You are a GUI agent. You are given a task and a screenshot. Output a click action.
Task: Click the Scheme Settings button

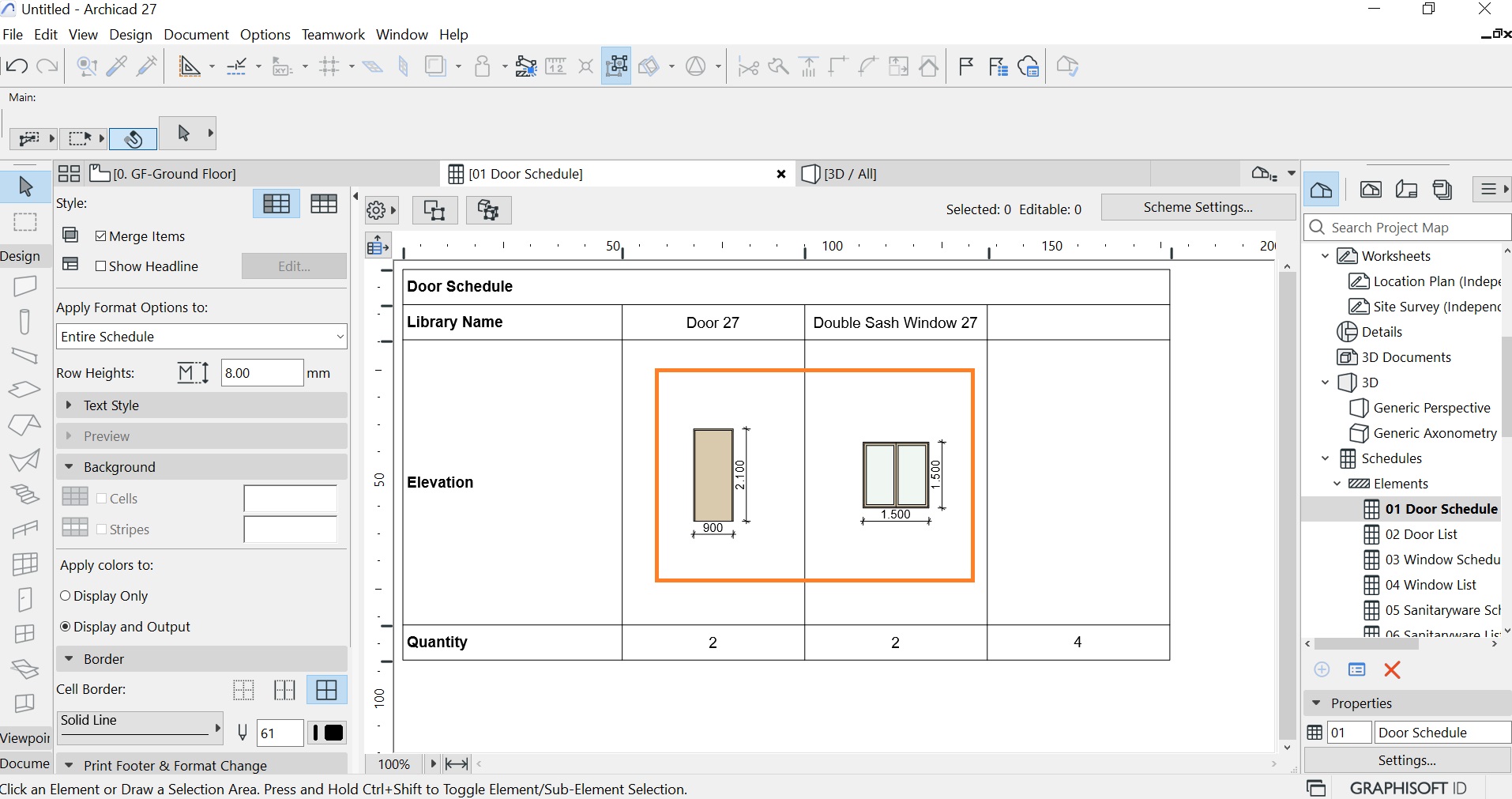[1198, 208]
